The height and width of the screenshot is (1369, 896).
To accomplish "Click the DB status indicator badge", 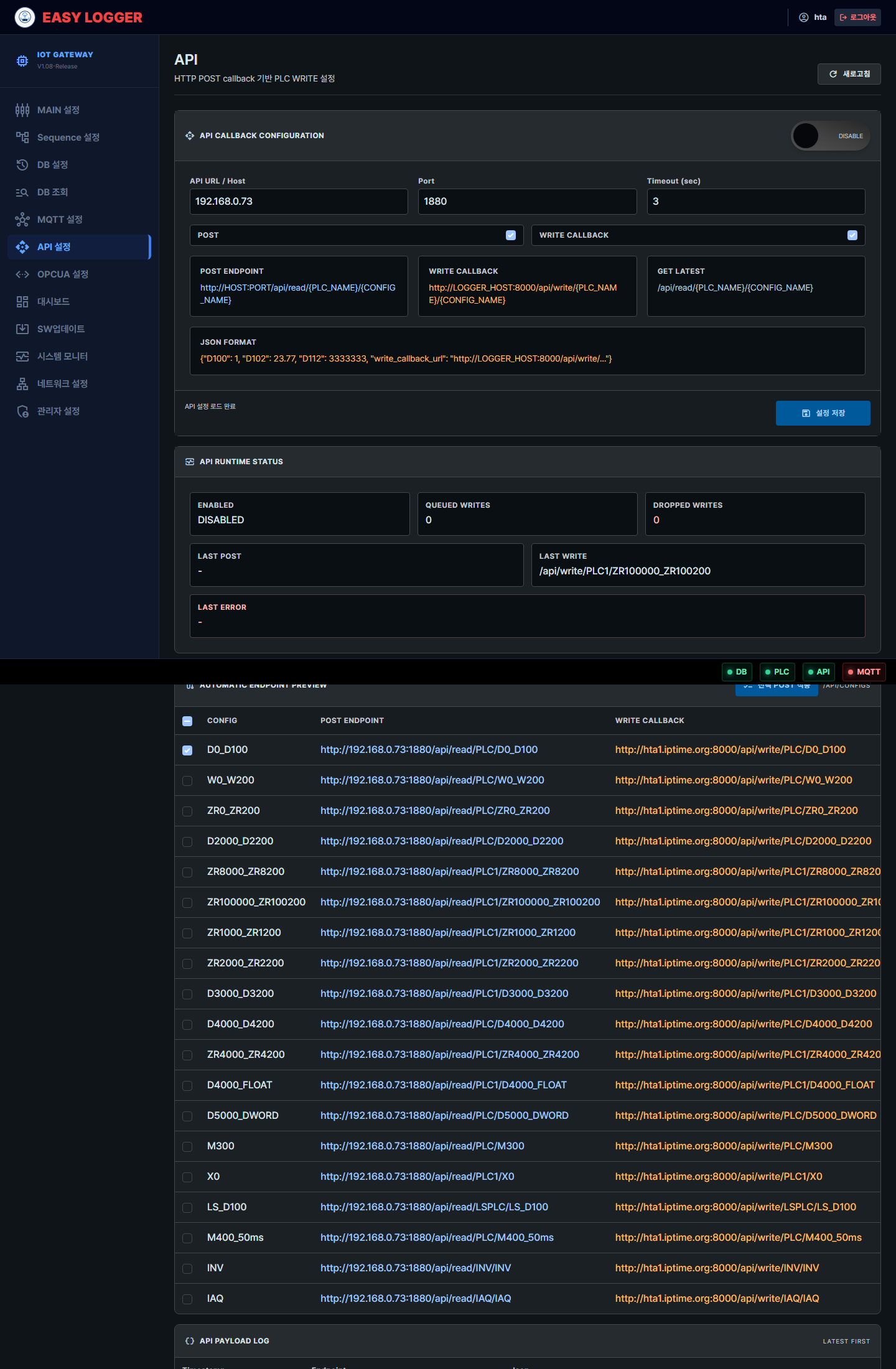I will point(737,672).
